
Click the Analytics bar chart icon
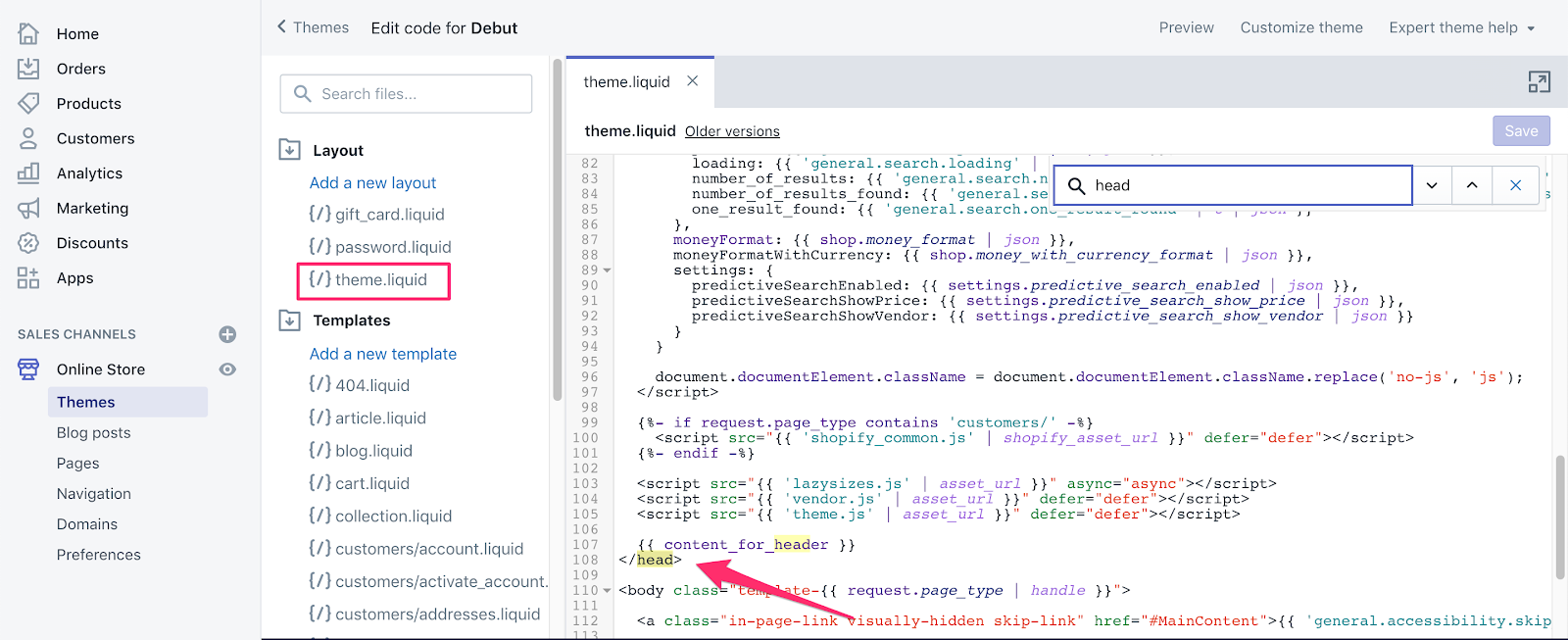[28, 173]
